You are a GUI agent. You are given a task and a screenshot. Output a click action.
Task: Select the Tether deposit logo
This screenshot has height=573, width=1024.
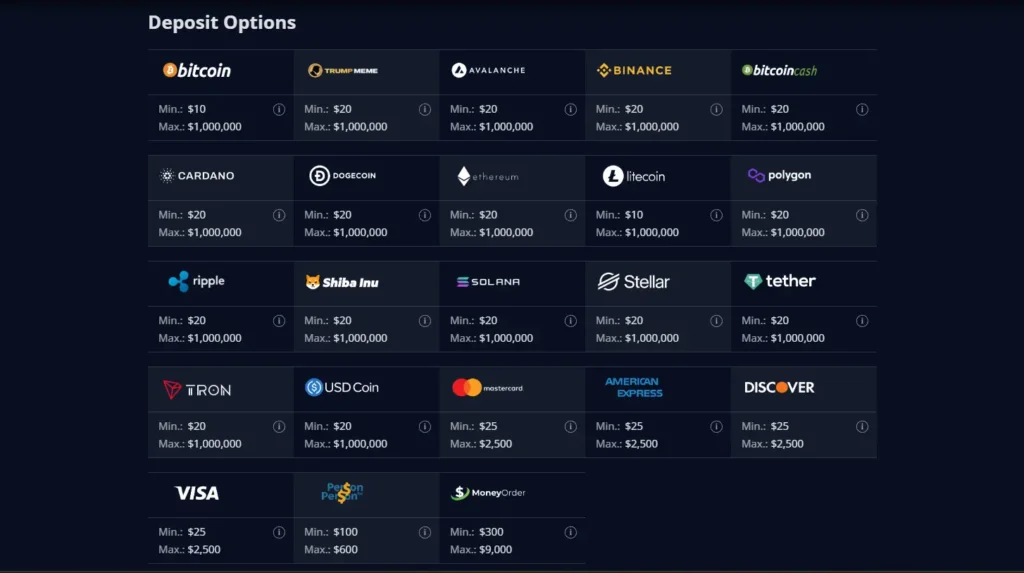(x=780, y=281)
